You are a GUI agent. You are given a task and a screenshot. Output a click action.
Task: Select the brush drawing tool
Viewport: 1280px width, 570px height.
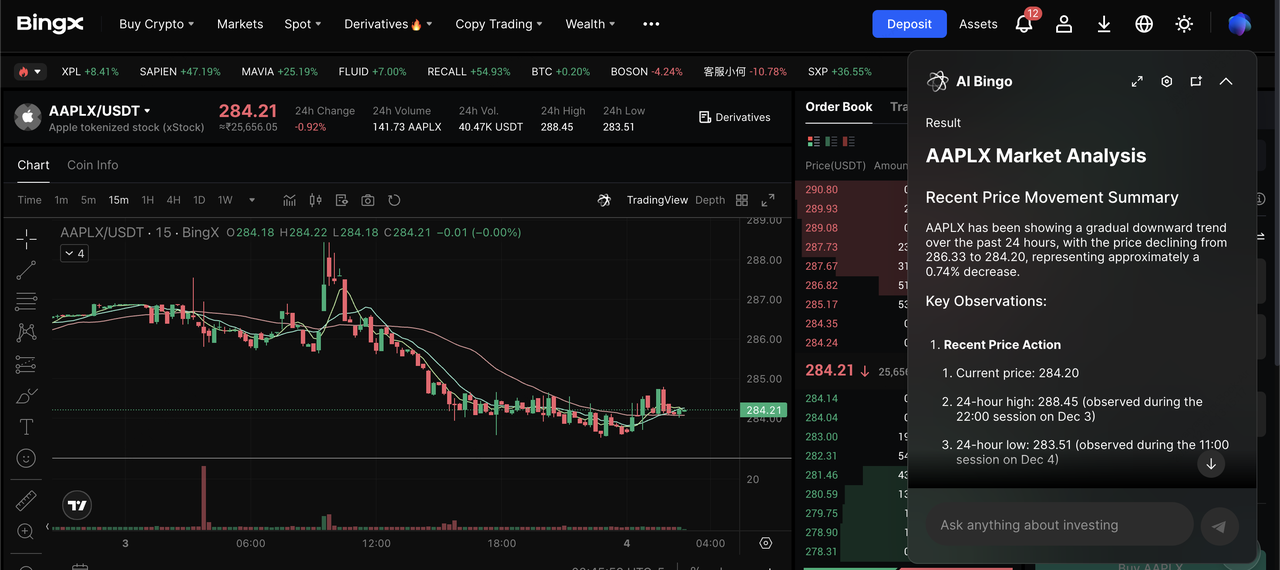pyautogui.click(x=26, y=396)
